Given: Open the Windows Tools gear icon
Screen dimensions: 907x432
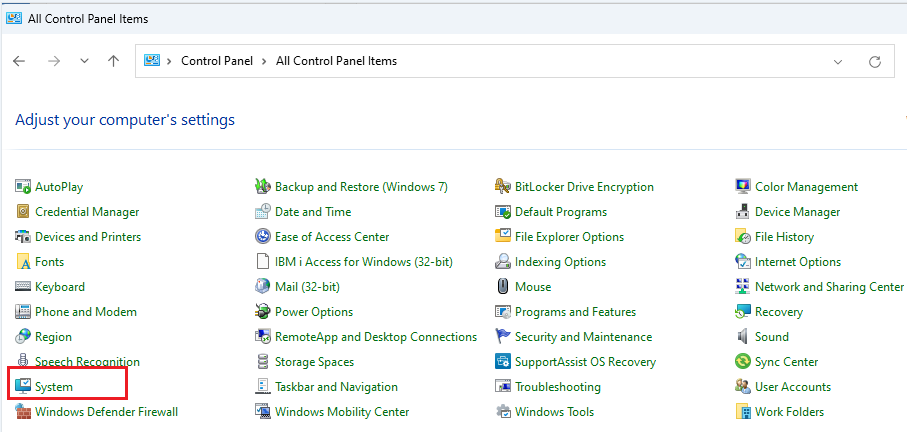Looking at the screenshot, I should pyautogui.click(x=503, y=412).
